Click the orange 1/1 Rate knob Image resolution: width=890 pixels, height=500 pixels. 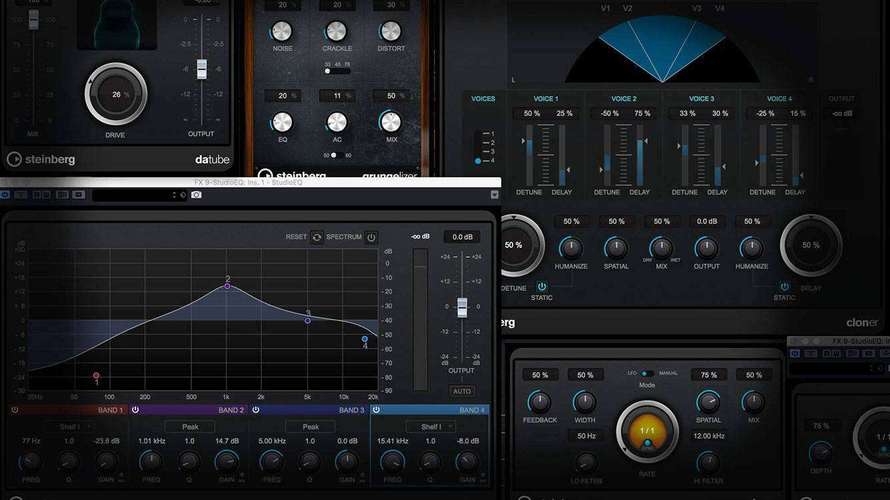(646, 428)
